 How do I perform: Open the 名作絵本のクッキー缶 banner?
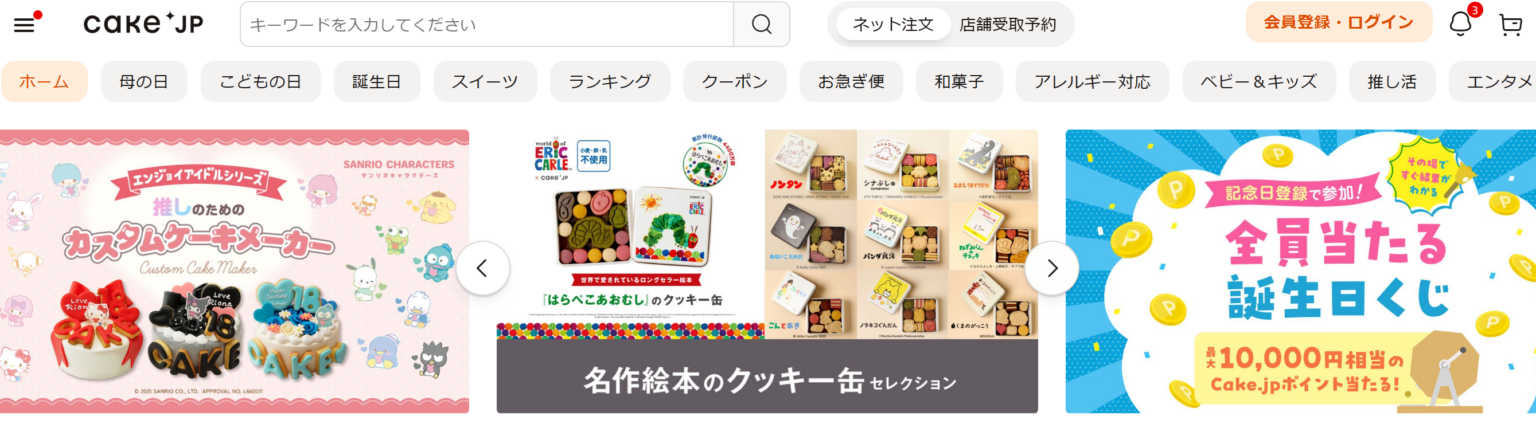click(767, 271)
